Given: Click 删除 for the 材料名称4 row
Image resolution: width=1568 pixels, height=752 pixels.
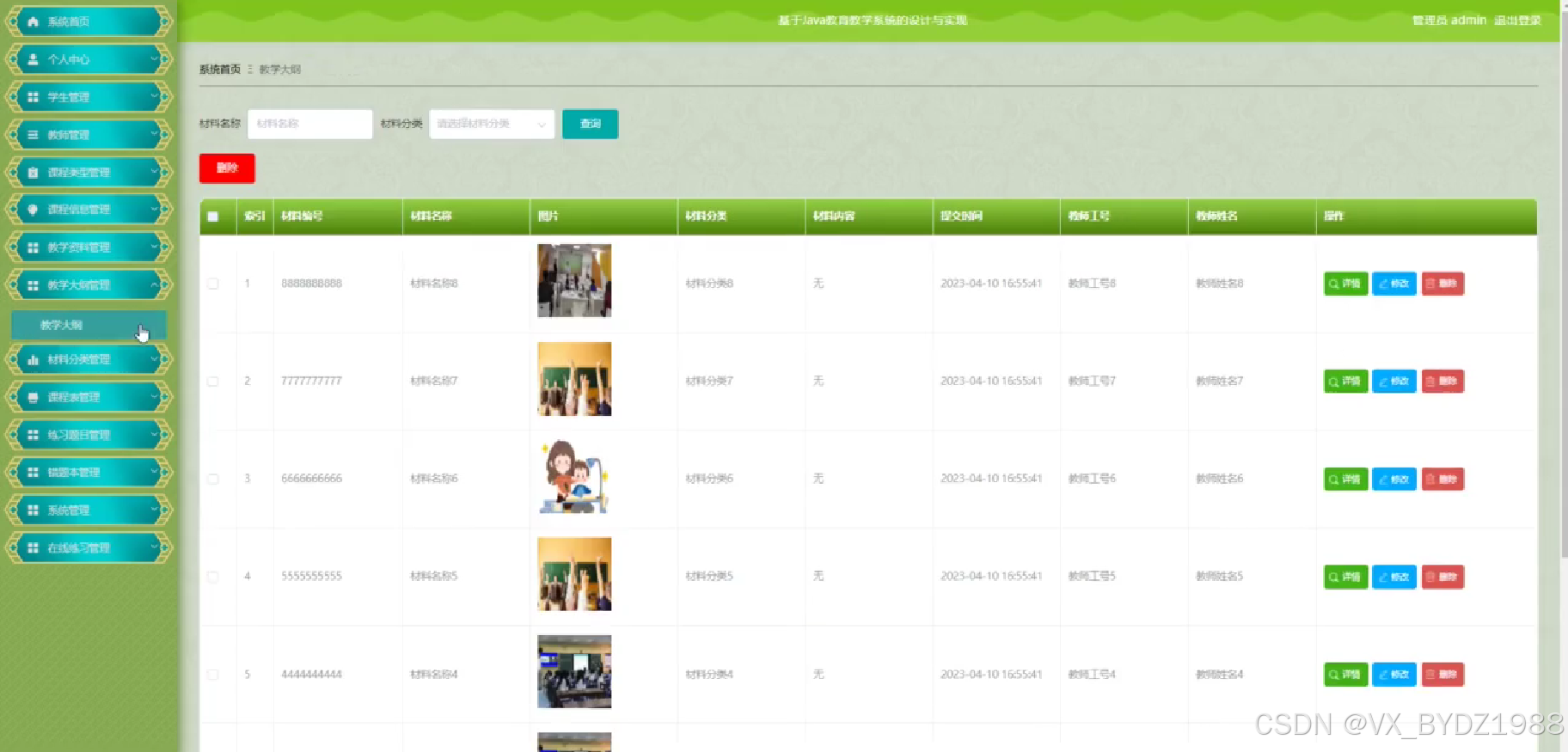Looking at the screenshot, I should 1442,675.
